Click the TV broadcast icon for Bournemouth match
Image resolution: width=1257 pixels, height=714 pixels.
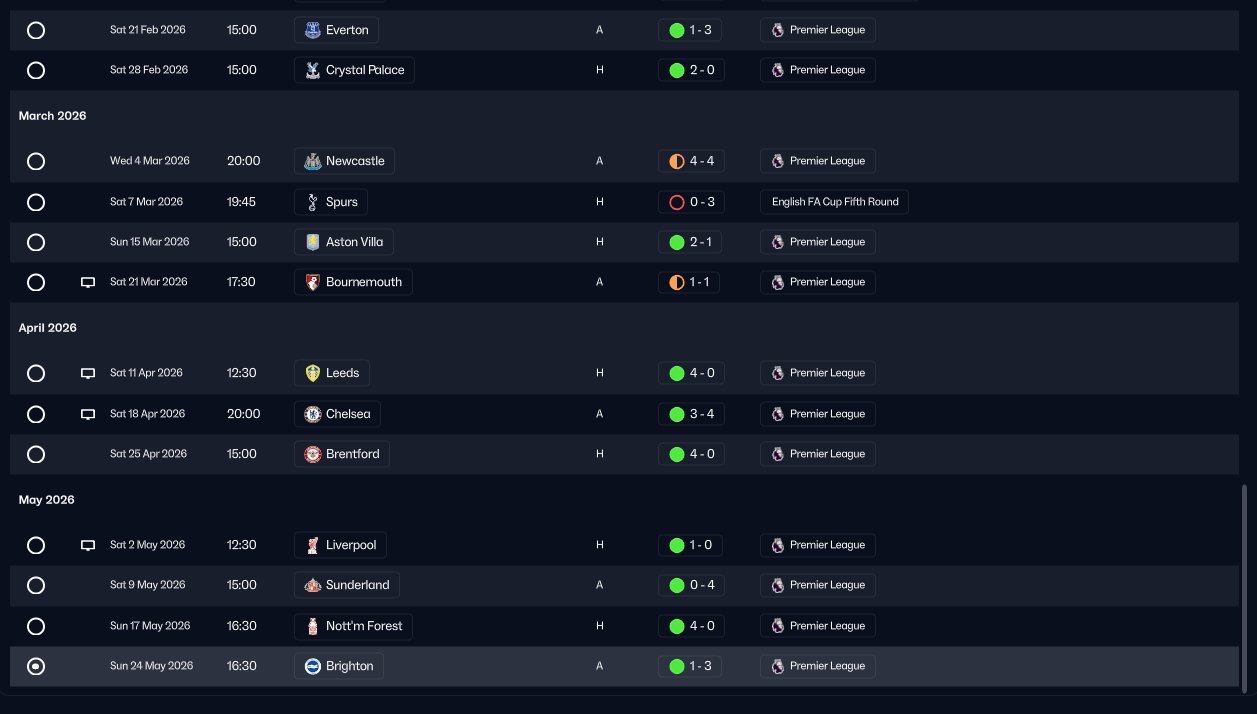pos(88,282)
